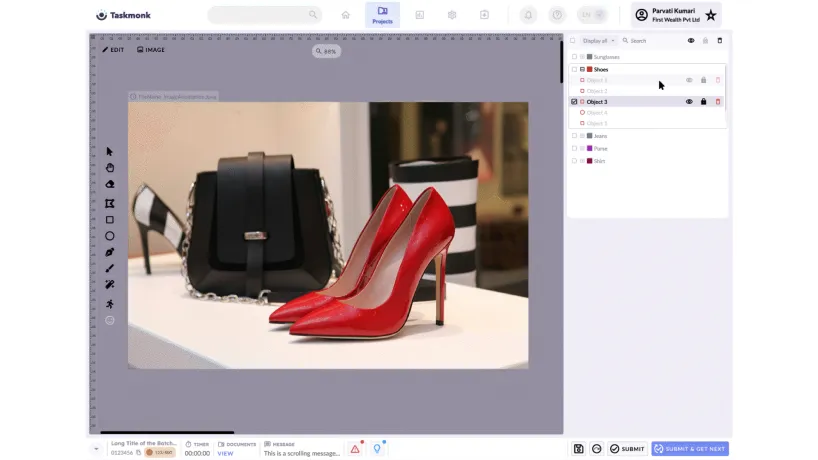Expand the Purse class group
The width and height of the screenshot is (818, 460).
(582, 149)
